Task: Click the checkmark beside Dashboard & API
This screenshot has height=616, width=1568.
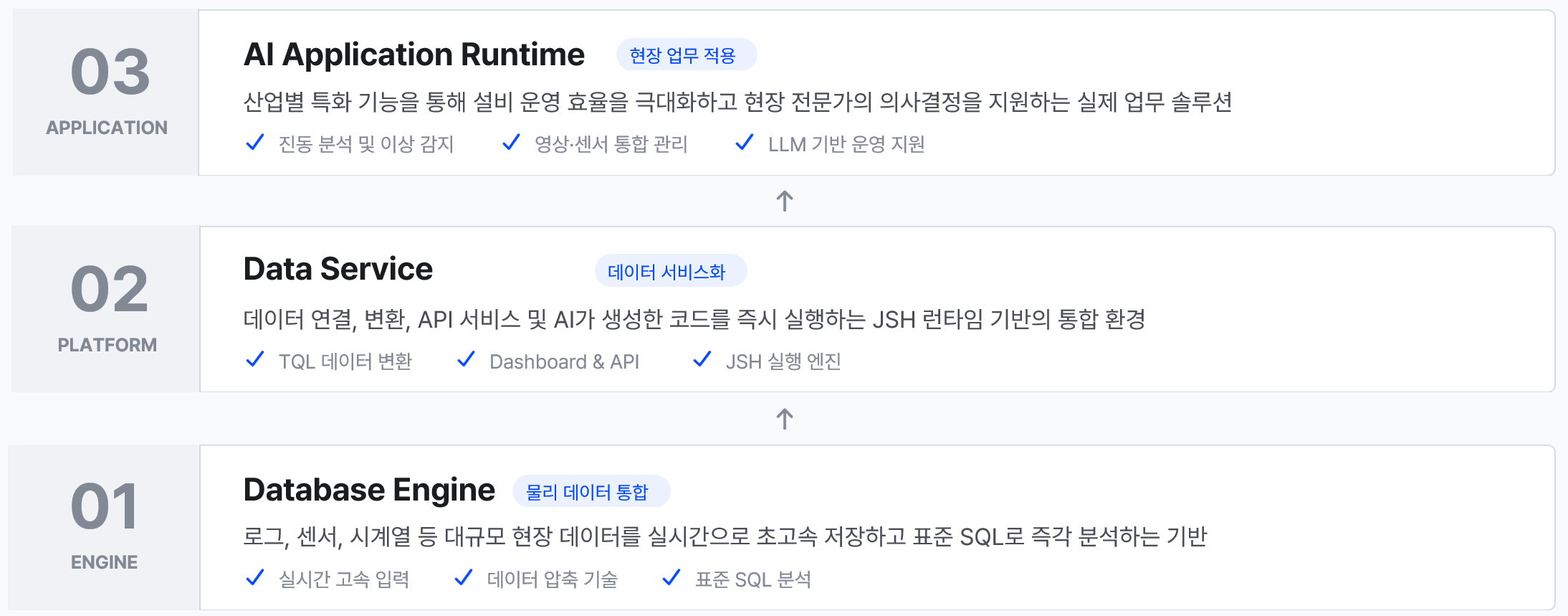Action: point(467,359)
